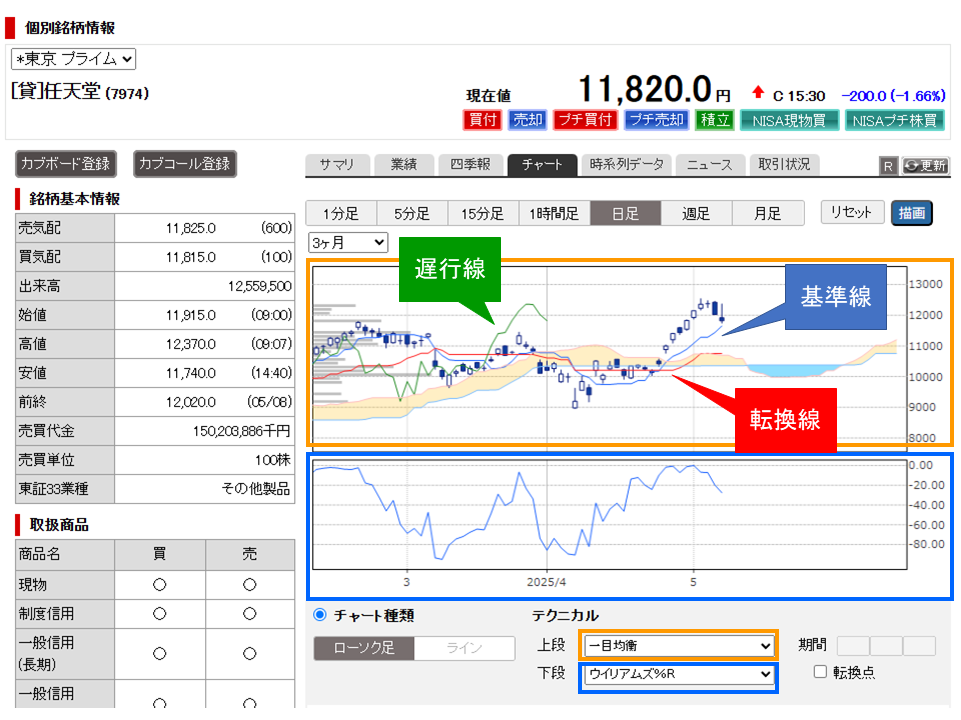Open the 下段 ウイリアムズ%R dropdown
Screen dimensions: 961x720
679,674
